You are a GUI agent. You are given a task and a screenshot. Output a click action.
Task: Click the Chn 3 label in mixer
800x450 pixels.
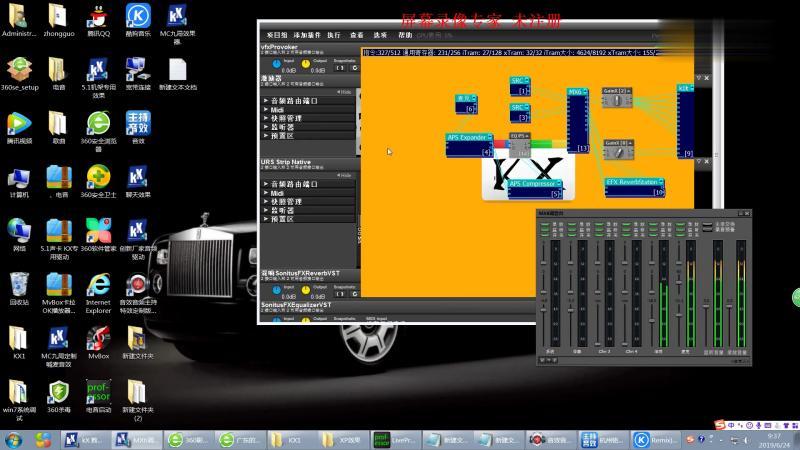[604, 352]
